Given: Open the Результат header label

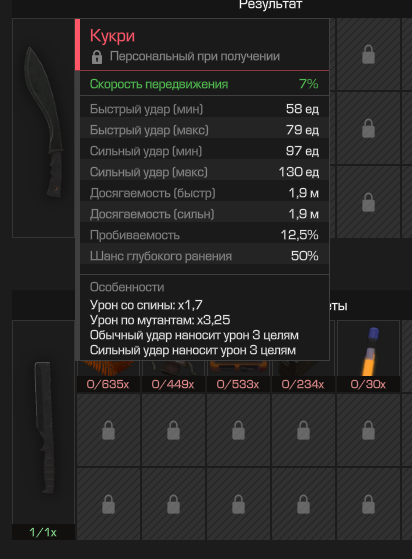Looking at the screenshot, I should click(271, 4).
